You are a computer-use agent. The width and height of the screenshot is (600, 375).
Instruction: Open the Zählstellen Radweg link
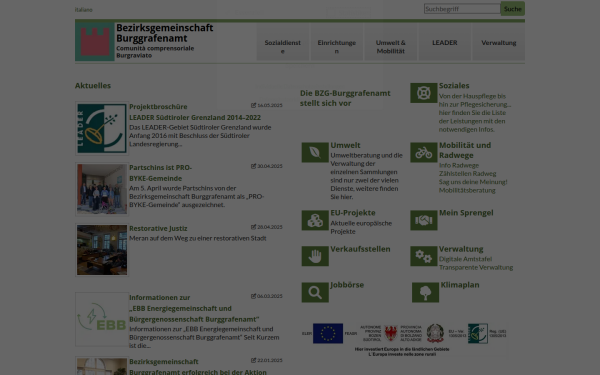pos(467,173)
